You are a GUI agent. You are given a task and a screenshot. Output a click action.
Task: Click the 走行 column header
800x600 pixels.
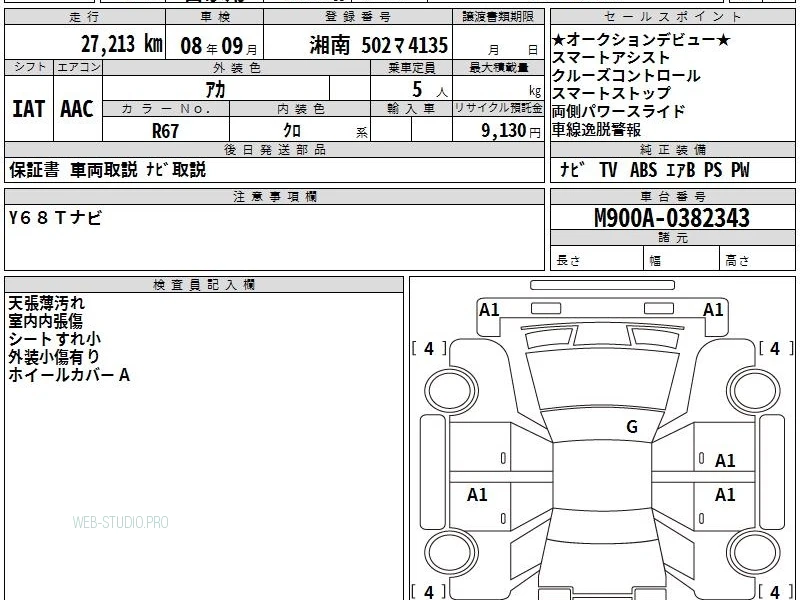(x=85, y=17)
